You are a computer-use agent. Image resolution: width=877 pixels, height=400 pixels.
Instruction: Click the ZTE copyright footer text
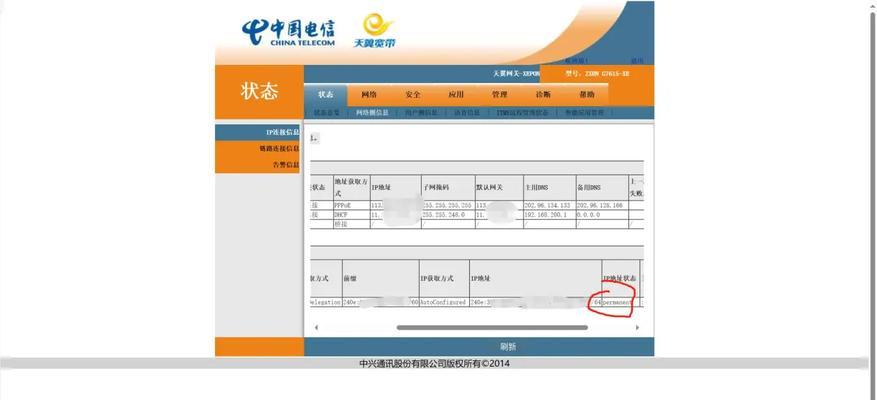435,364
